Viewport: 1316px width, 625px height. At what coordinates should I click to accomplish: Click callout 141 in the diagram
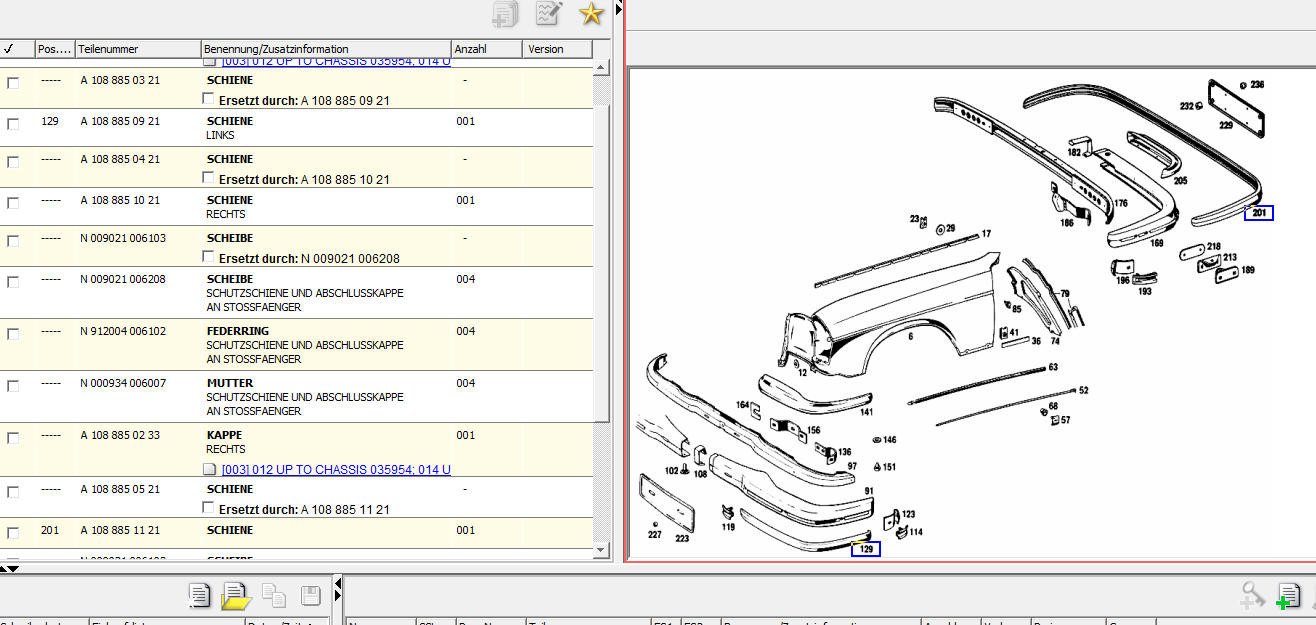click(866, 412)
